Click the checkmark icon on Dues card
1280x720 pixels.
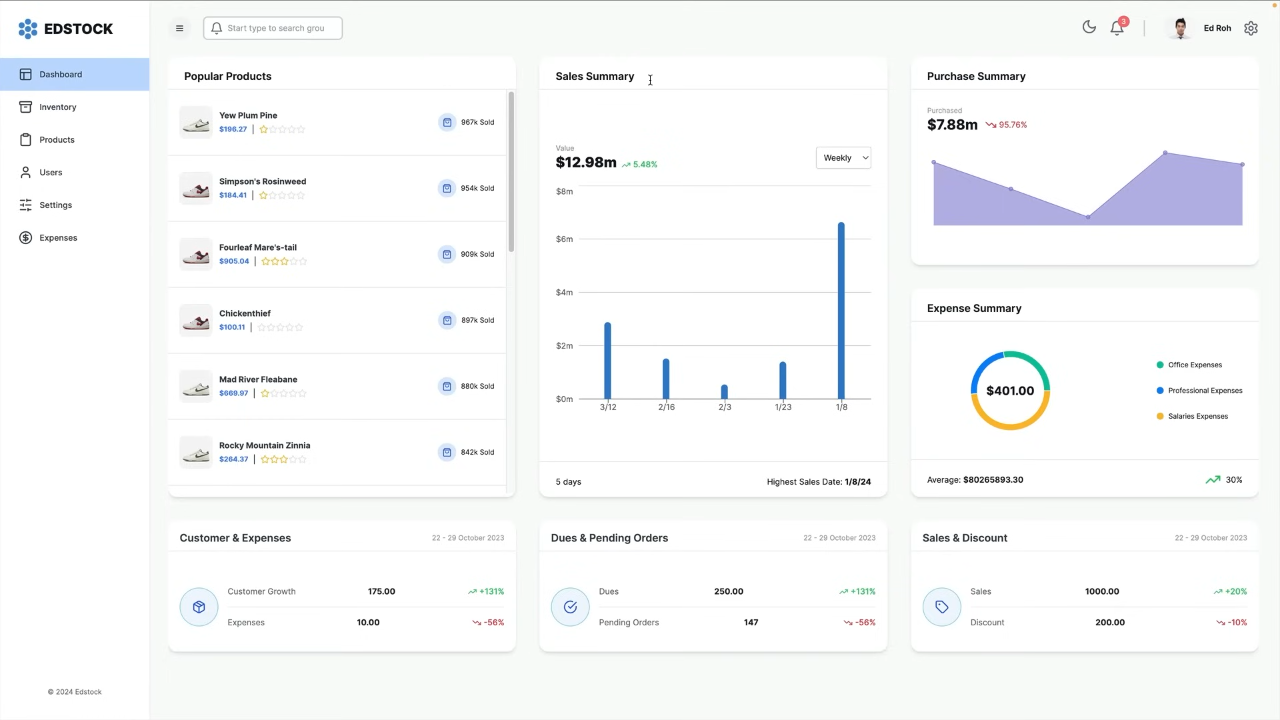point(570,607)
